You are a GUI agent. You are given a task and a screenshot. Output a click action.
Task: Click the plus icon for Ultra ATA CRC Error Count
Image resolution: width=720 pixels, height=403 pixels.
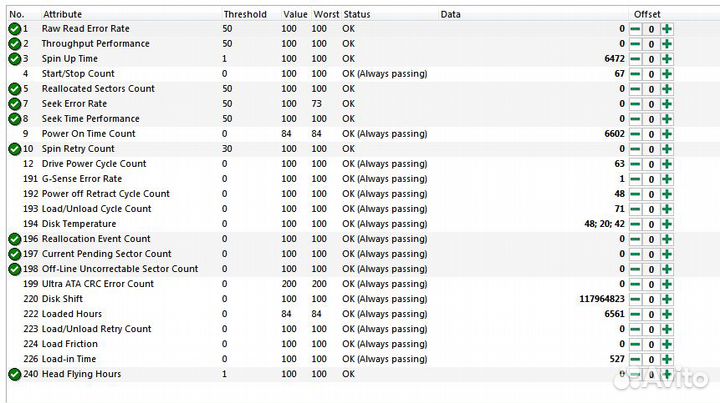pos(666,284)
